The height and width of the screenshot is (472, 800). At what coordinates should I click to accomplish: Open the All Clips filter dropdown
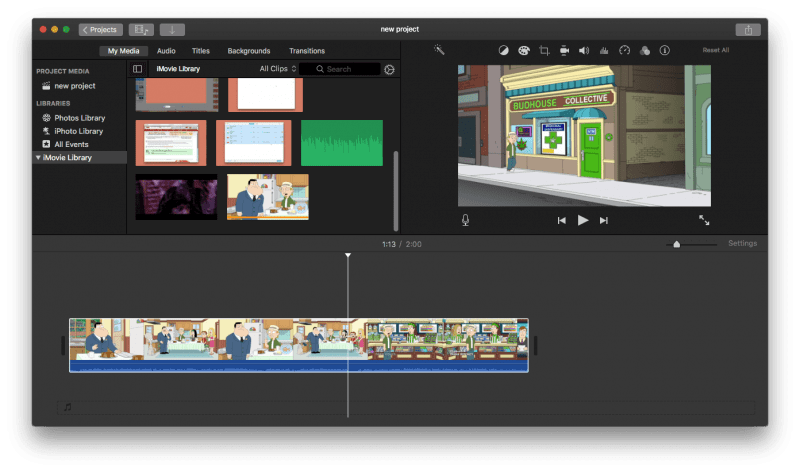(278, 69)
